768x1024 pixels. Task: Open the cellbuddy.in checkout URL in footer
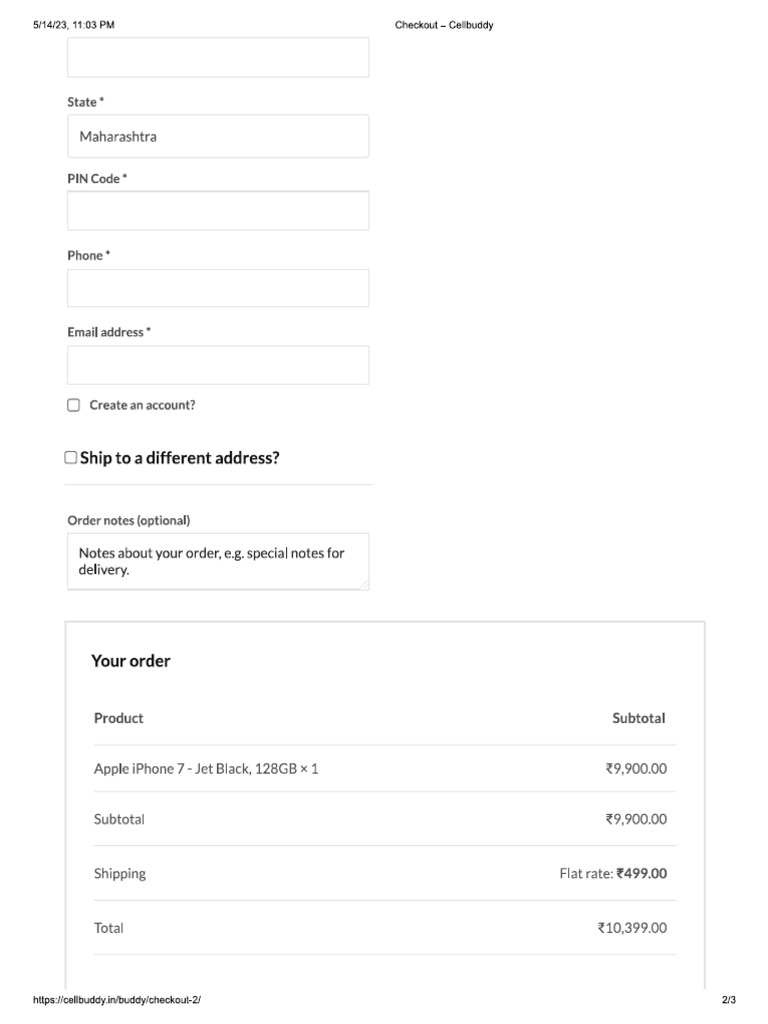coord(124,1000)
